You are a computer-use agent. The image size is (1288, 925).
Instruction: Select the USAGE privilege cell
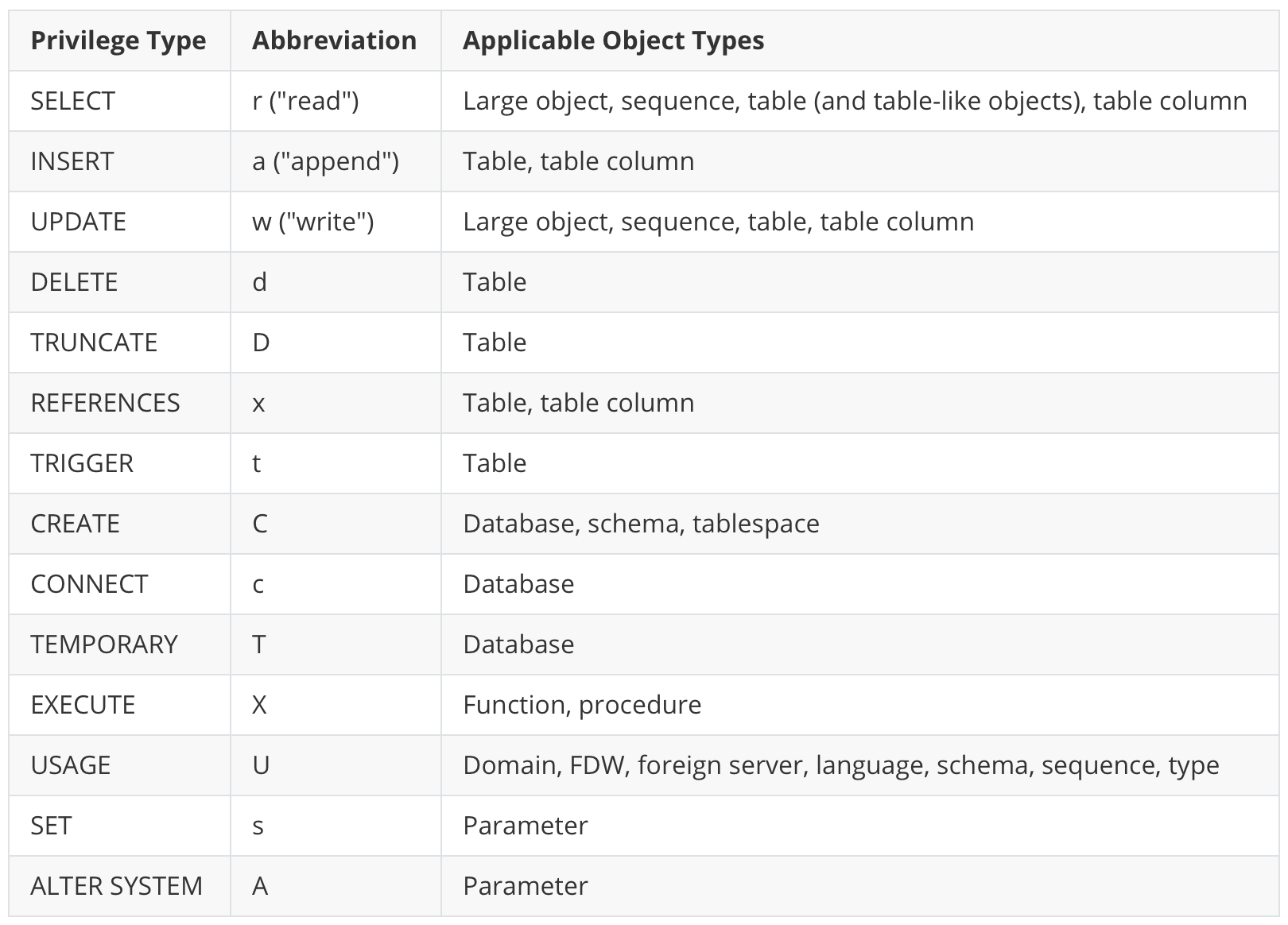pos(71,765)
